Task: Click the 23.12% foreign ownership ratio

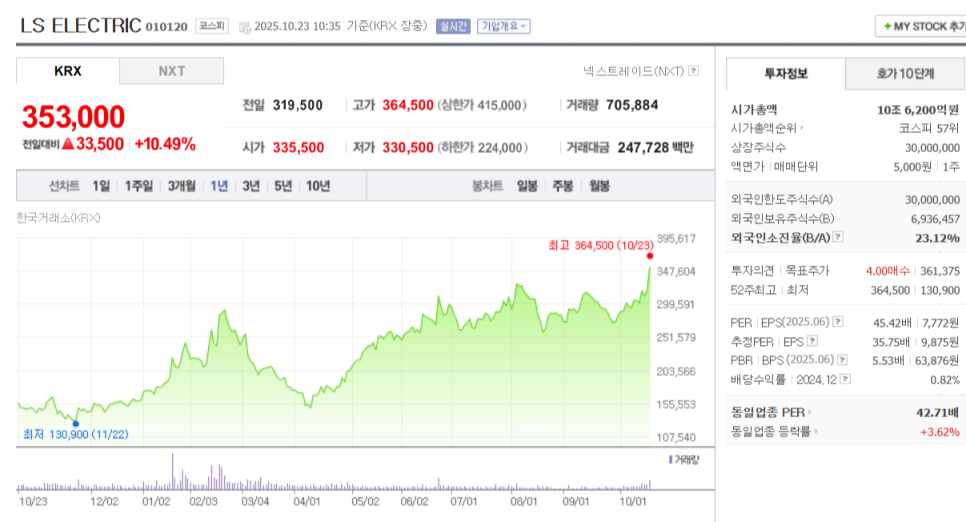Action: [937, 238]
